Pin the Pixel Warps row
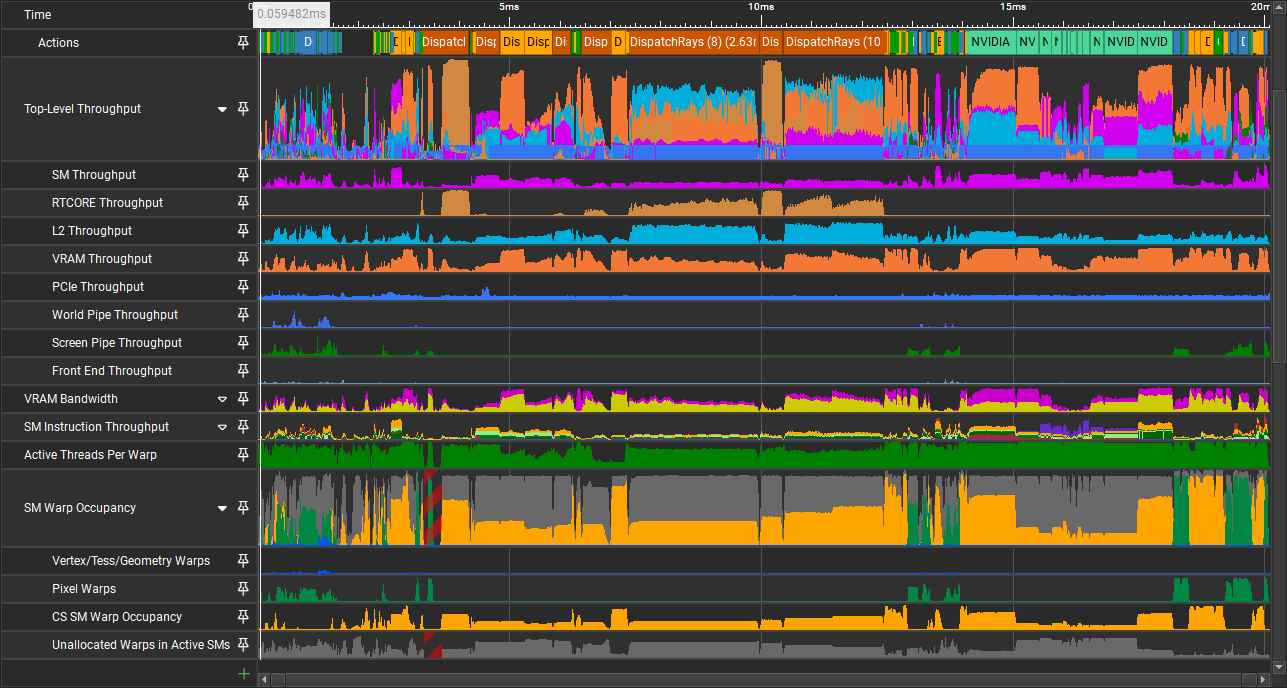Viewport: 1287px width, 688px height. [243, 589]
